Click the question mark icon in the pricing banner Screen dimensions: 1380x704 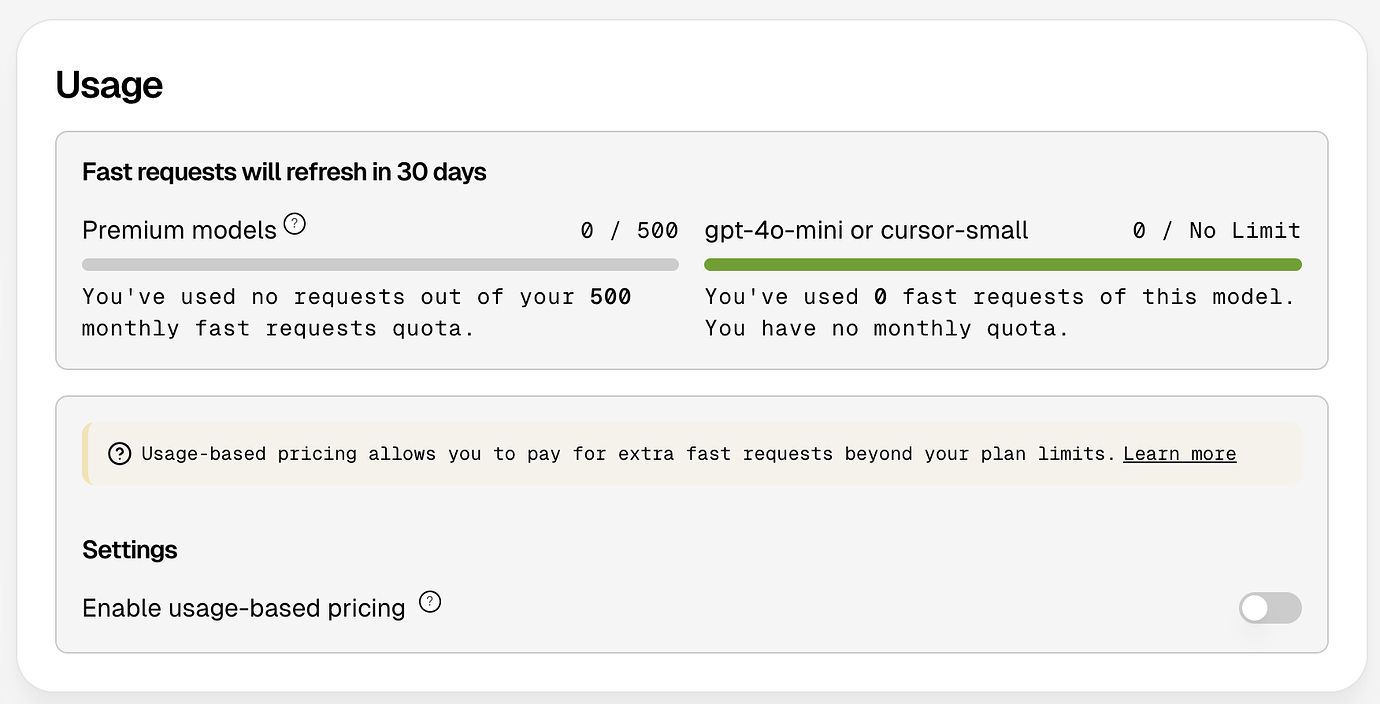coord(120,454)
